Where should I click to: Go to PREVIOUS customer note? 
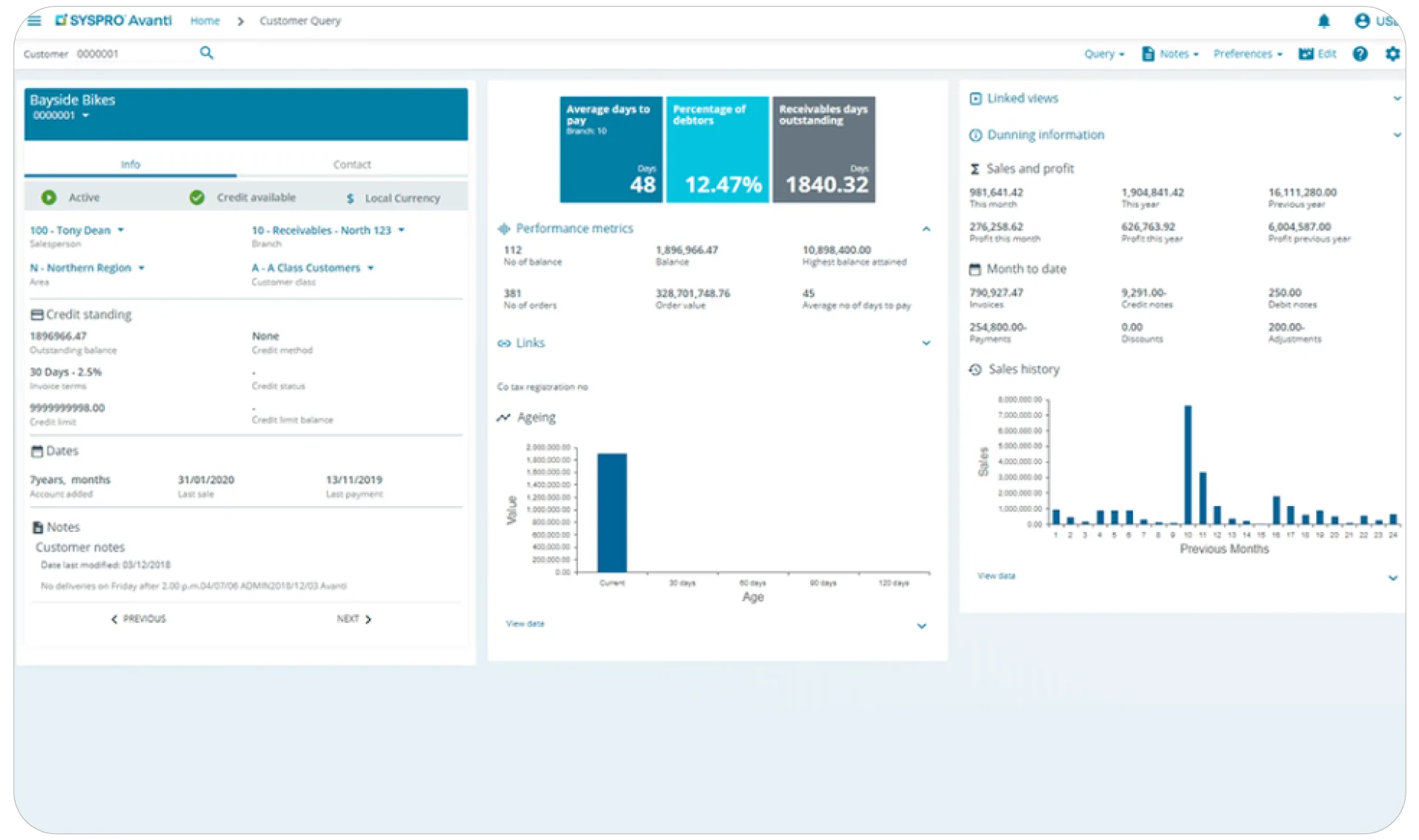click(139, 619)
